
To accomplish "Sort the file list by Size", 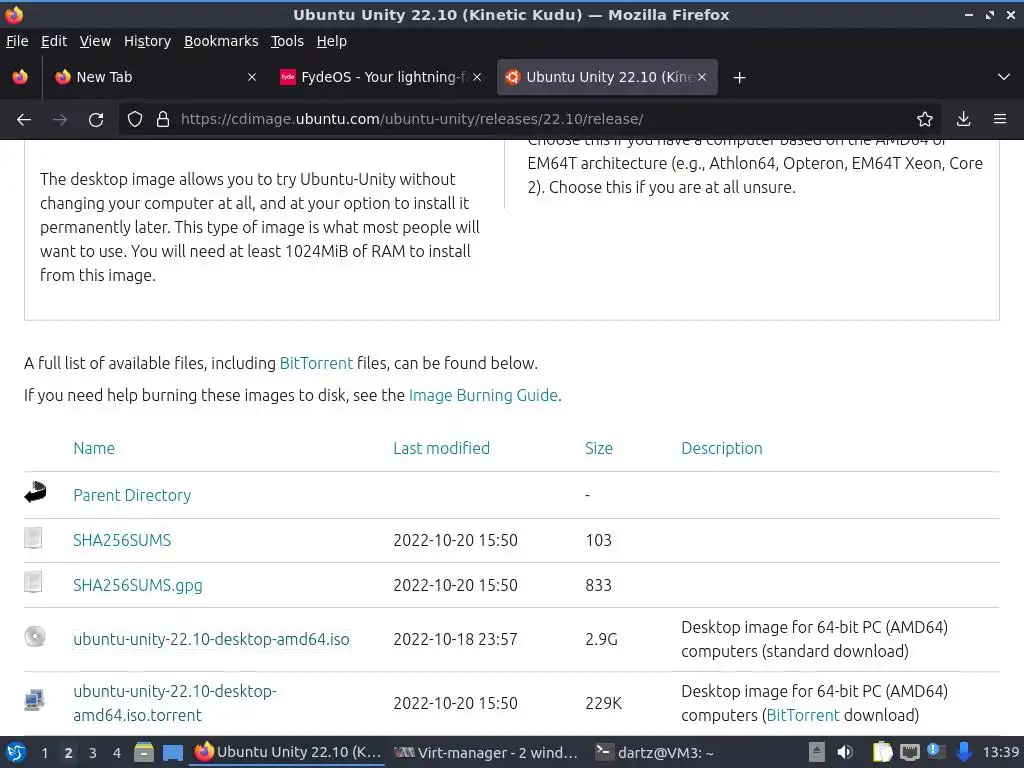I will [x=599, y=448].
